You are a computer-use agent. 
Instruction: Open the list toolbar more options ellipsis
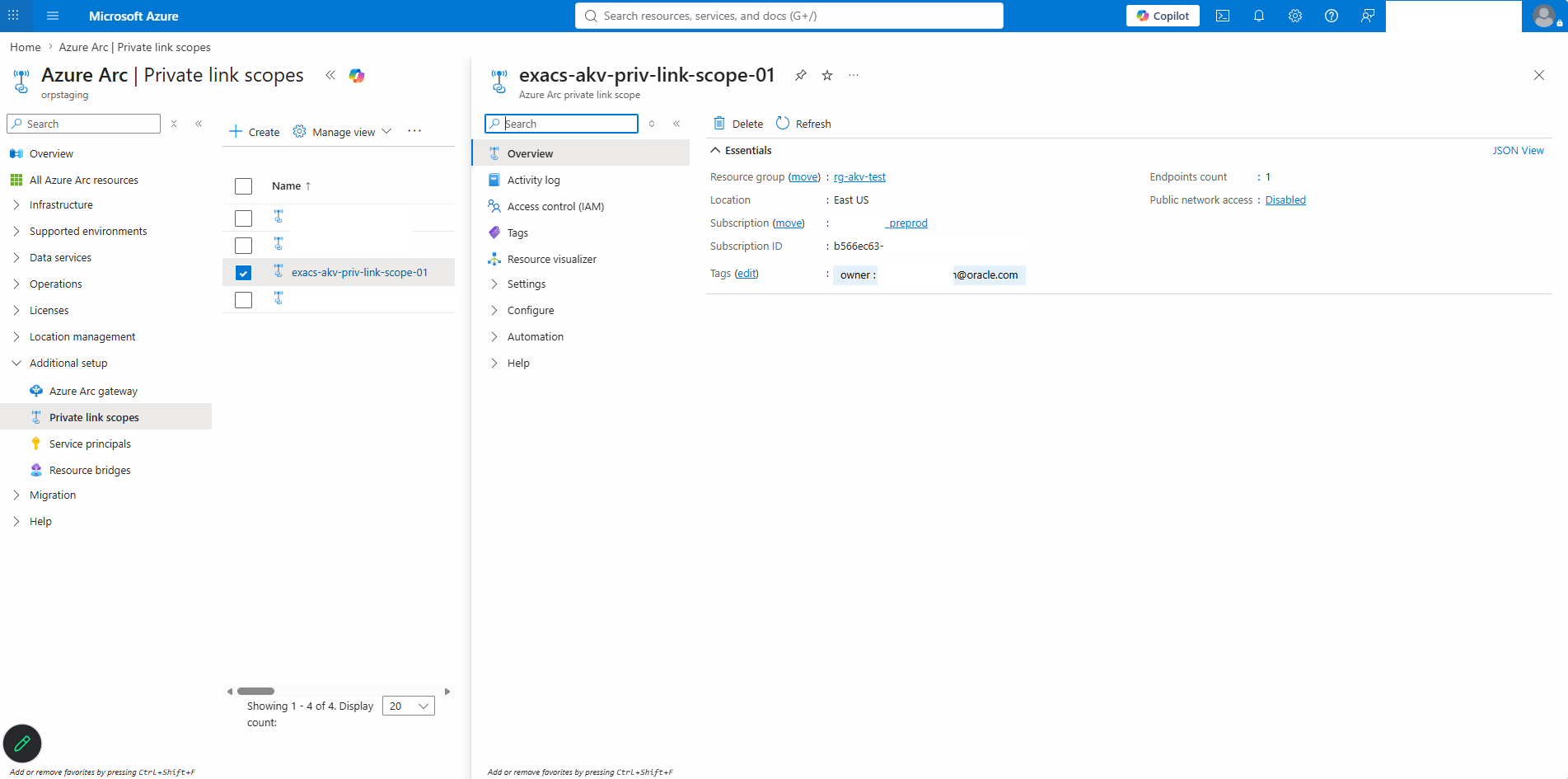click(x=414, y=131)
